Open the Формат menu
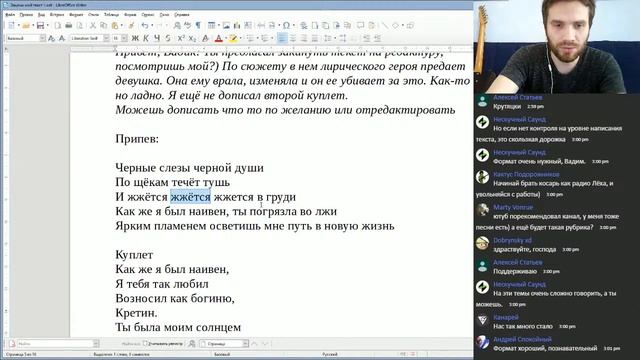The width and height of the screenshot is (640, 360). click(x=76, y=15)
